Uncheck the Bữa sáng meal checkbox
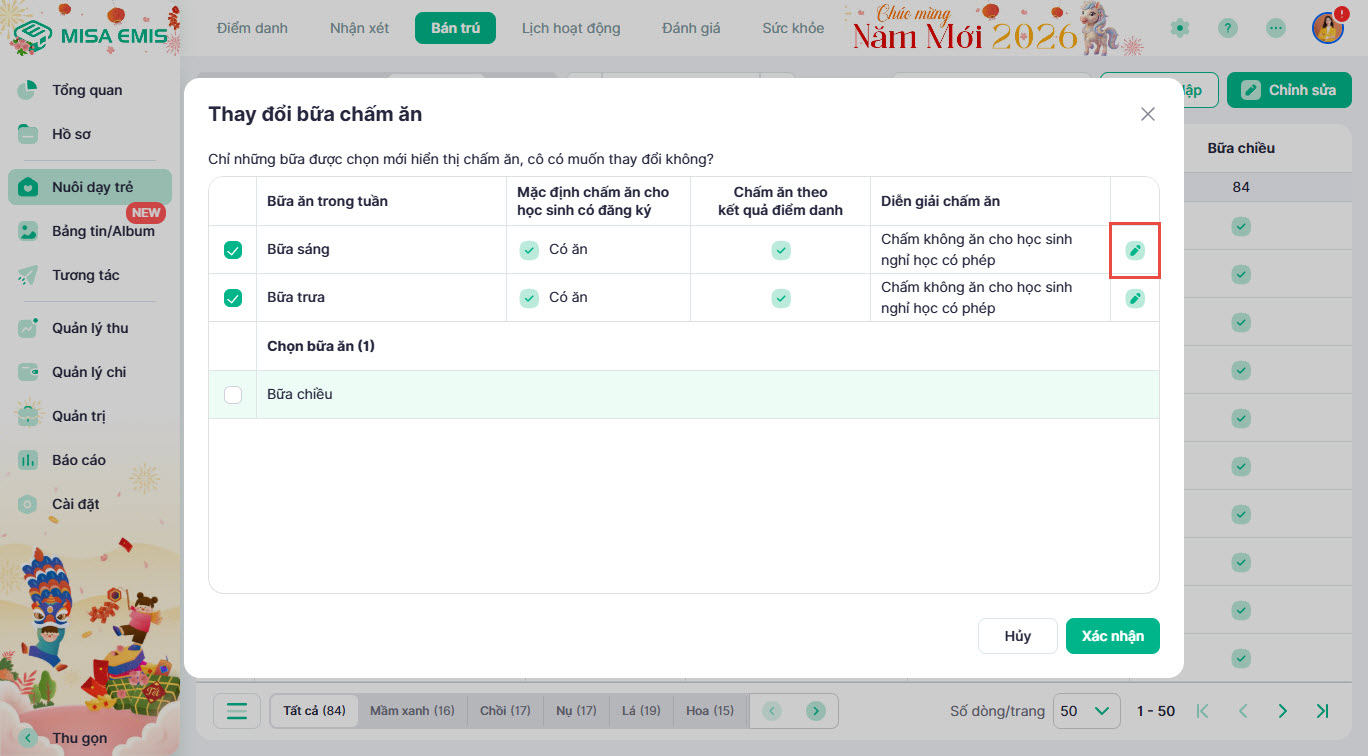The image size is (1368, 756). coord(233,250)
